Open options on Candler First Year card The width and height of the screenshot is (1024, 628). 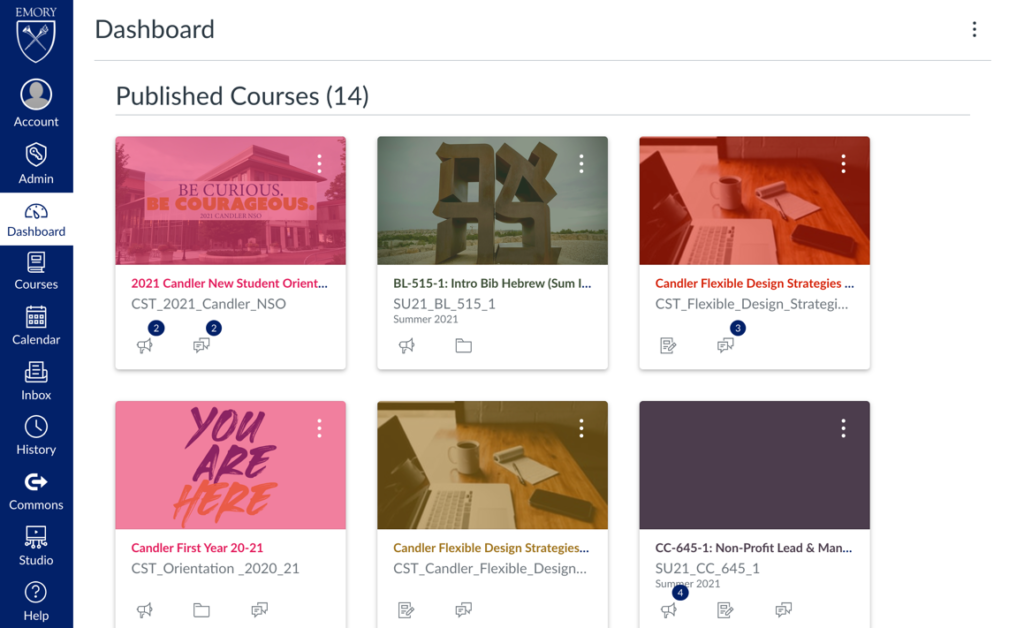pos(319,429)
